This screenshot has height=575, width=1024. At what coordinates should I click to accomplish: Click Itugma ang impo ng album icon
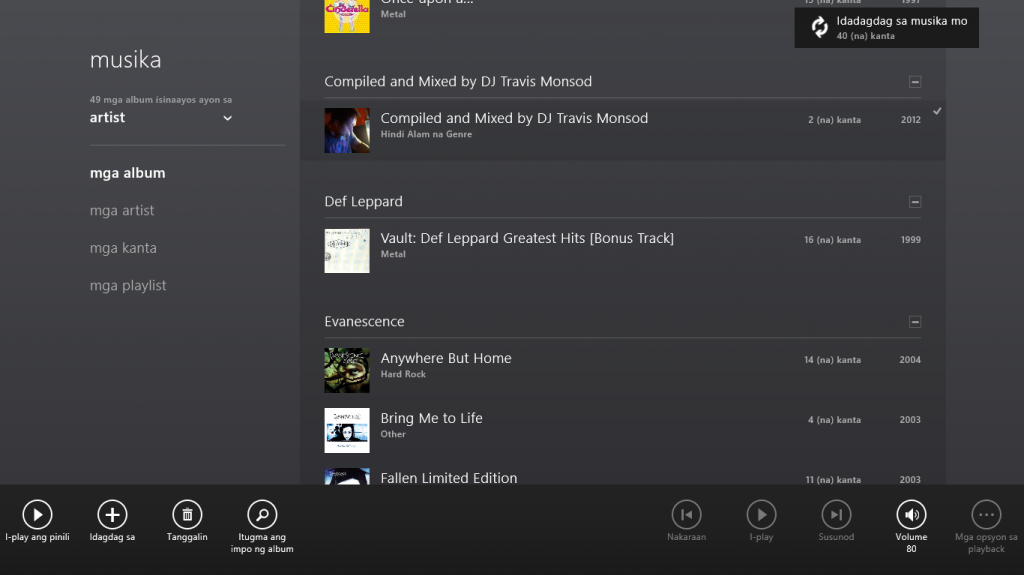(x=262, y=515)
